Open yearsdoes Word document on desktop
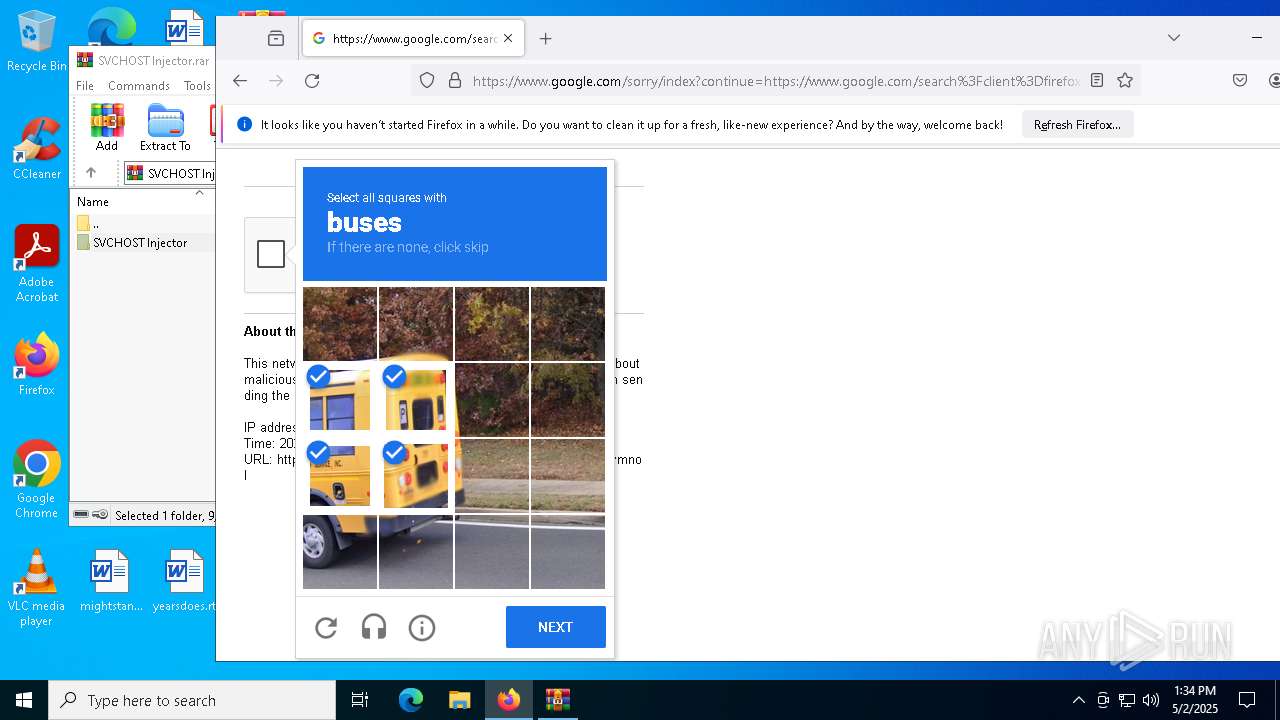Viewport: 1280px width, 720px height. pyautogui.click(x=184, y=581)
